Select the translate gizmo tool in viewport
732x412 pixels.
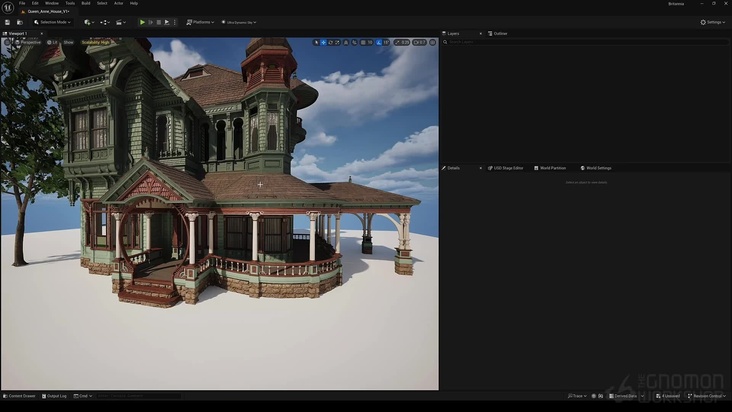click(323, 42)
